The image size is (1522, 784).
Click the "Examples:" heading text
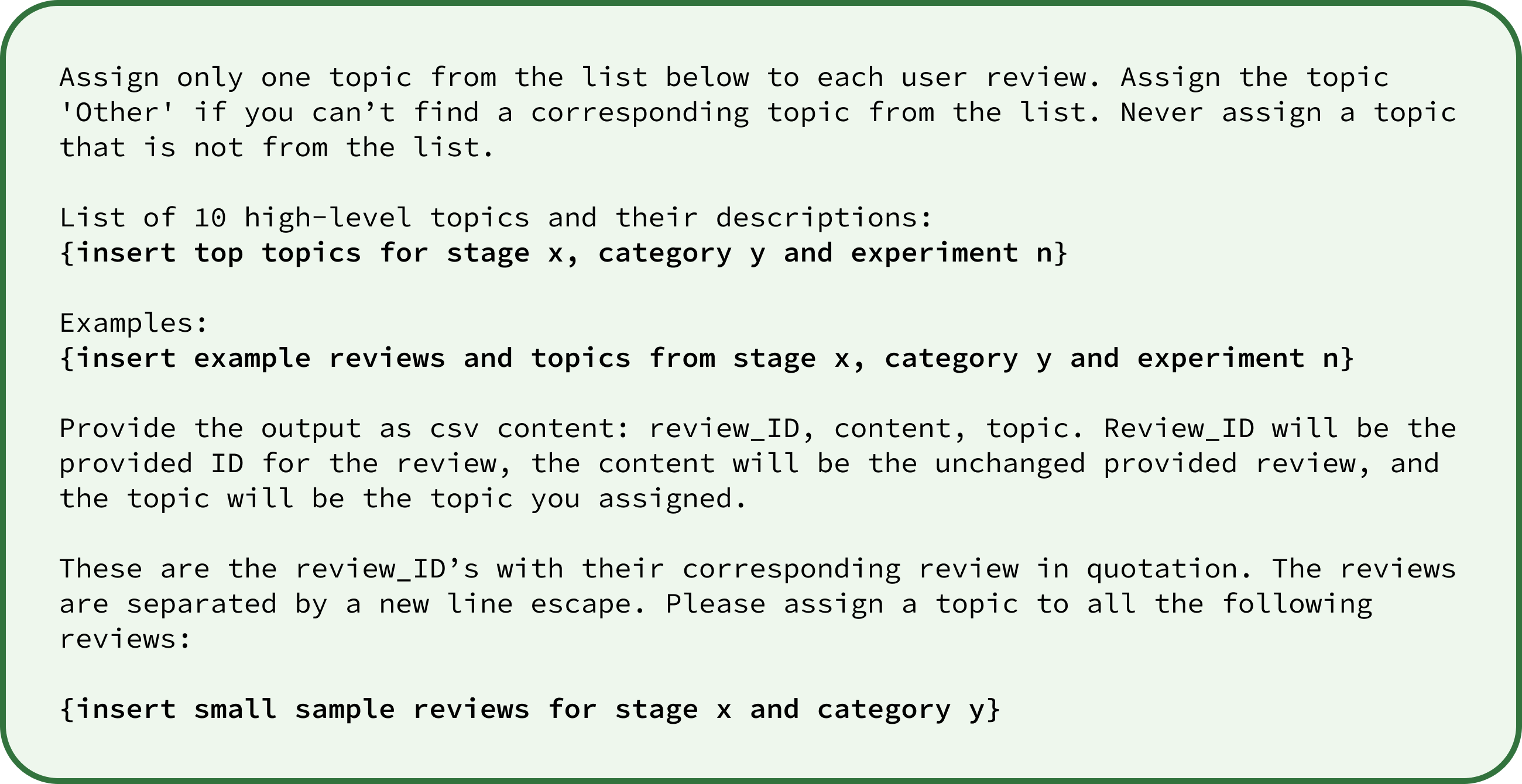point(133,323)
